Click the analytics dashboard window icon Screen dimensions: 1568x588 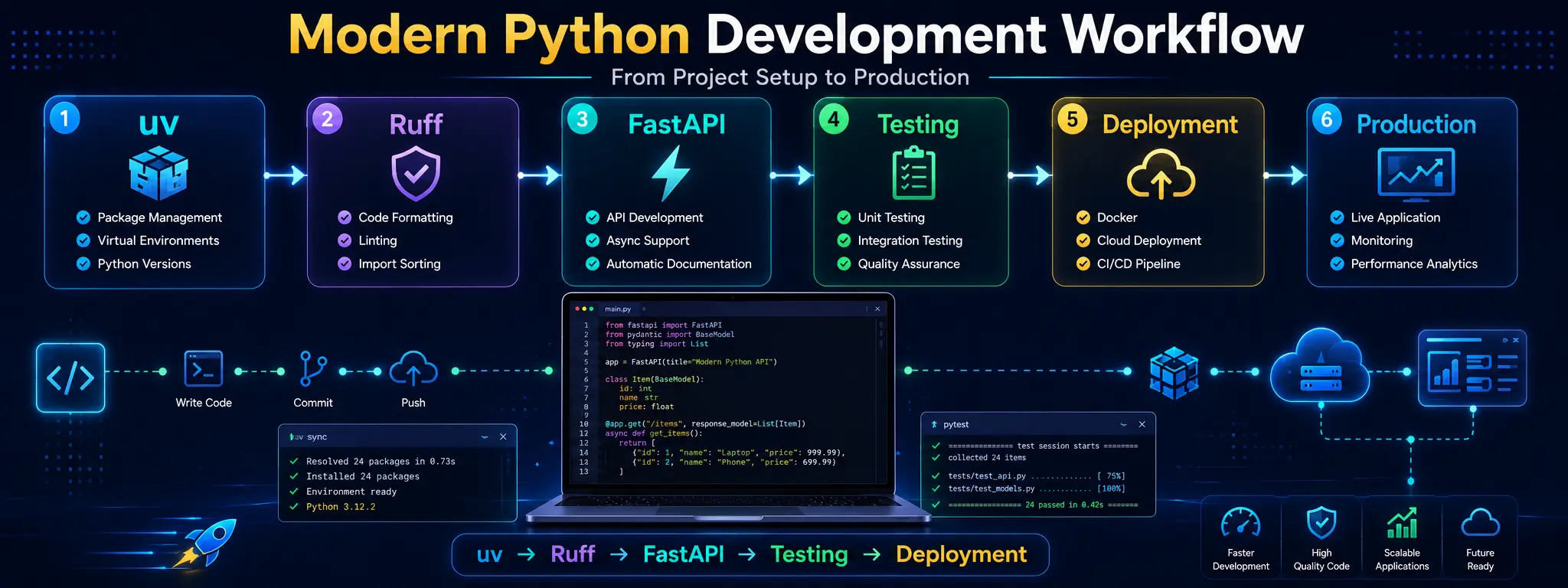click(1472, 368)
